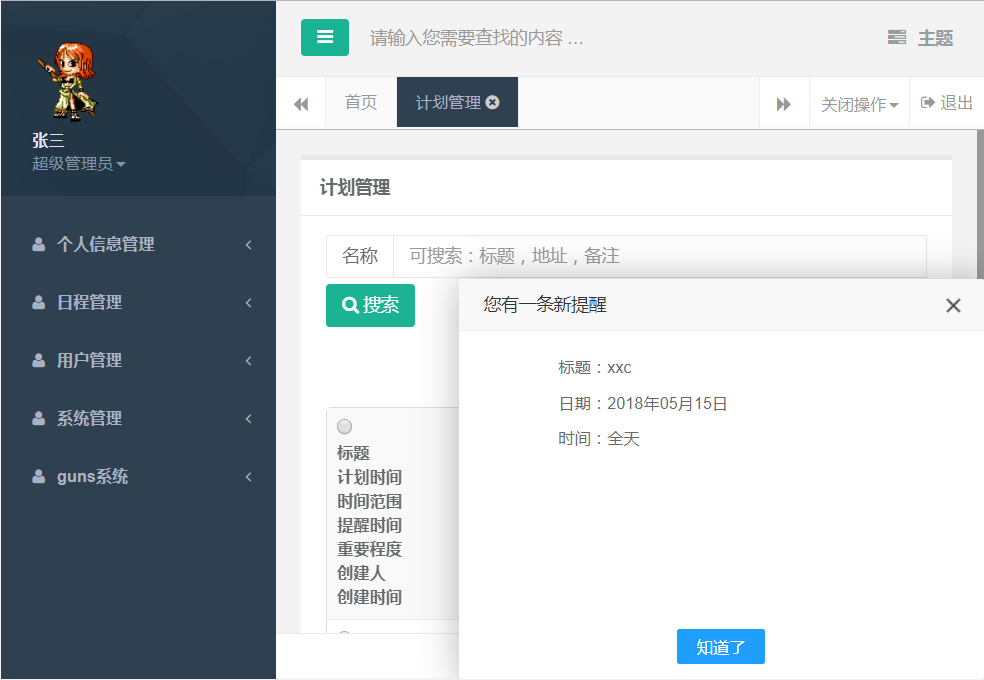Click the 日期：2018年05月15日 text
984x680 pixels.
[x=643, y=403]
